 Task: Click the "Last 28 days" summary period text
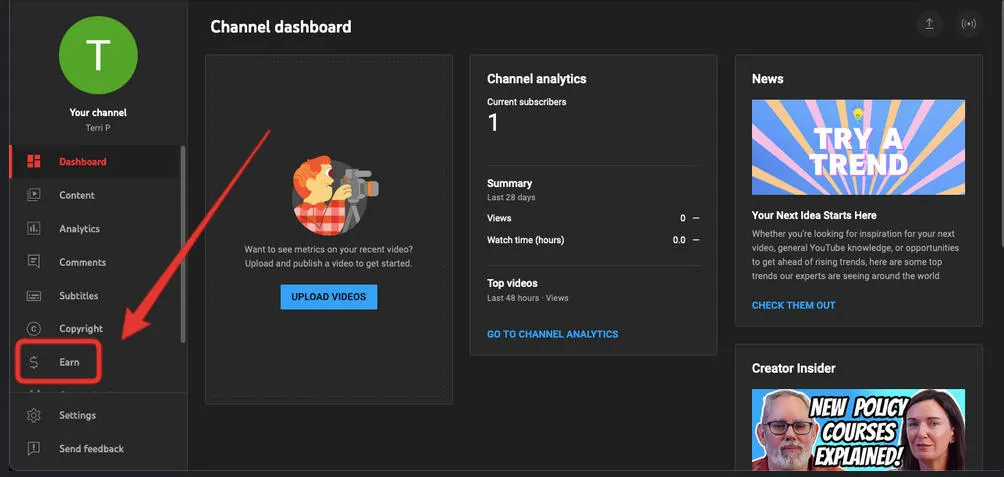pos(511,197)
